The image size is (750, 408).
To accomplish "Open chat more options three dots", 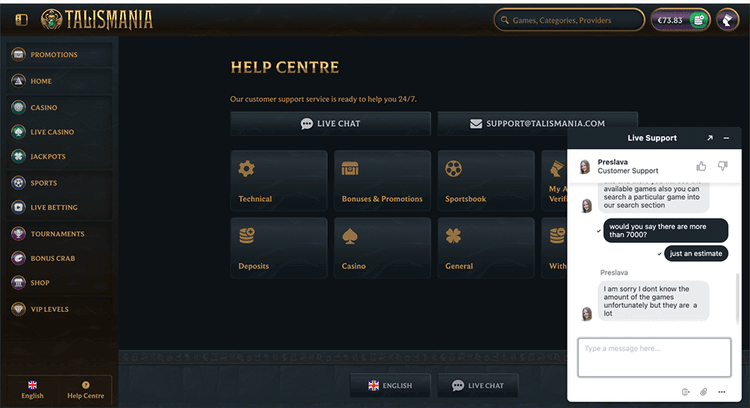I will pyautogui.click(x=722, y=392).
